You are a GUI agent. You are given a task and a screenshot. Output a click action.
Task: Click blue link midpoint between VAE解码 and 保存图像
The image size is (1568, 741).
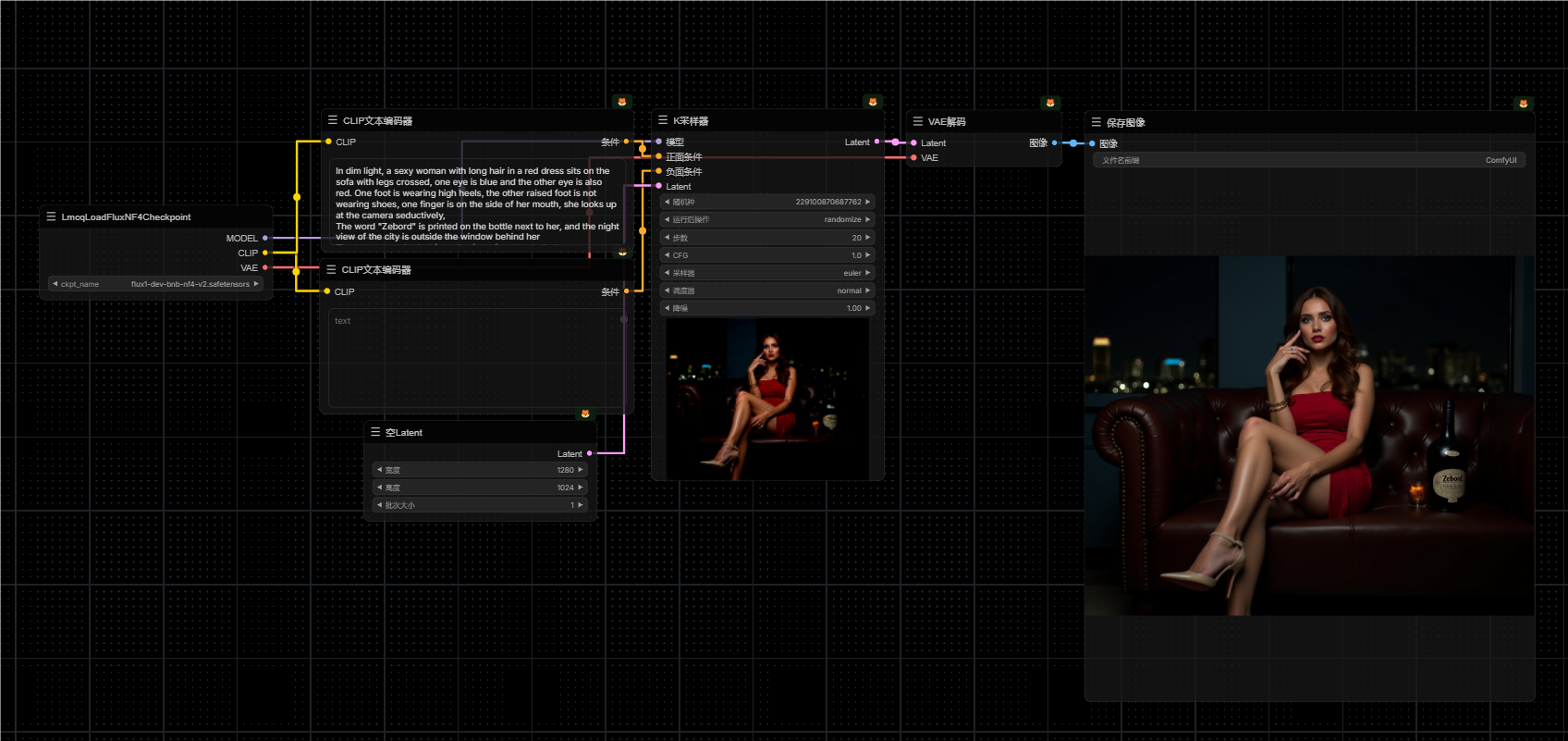point(1072,143)
